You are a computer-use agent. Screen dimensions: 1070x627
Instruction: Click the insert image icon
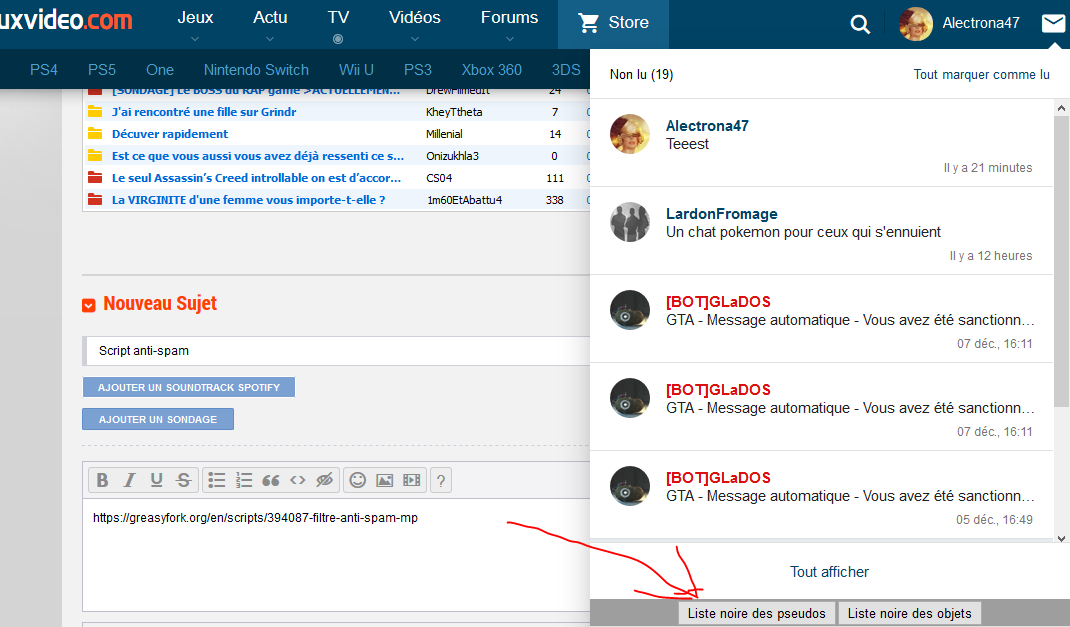point(384,481)
